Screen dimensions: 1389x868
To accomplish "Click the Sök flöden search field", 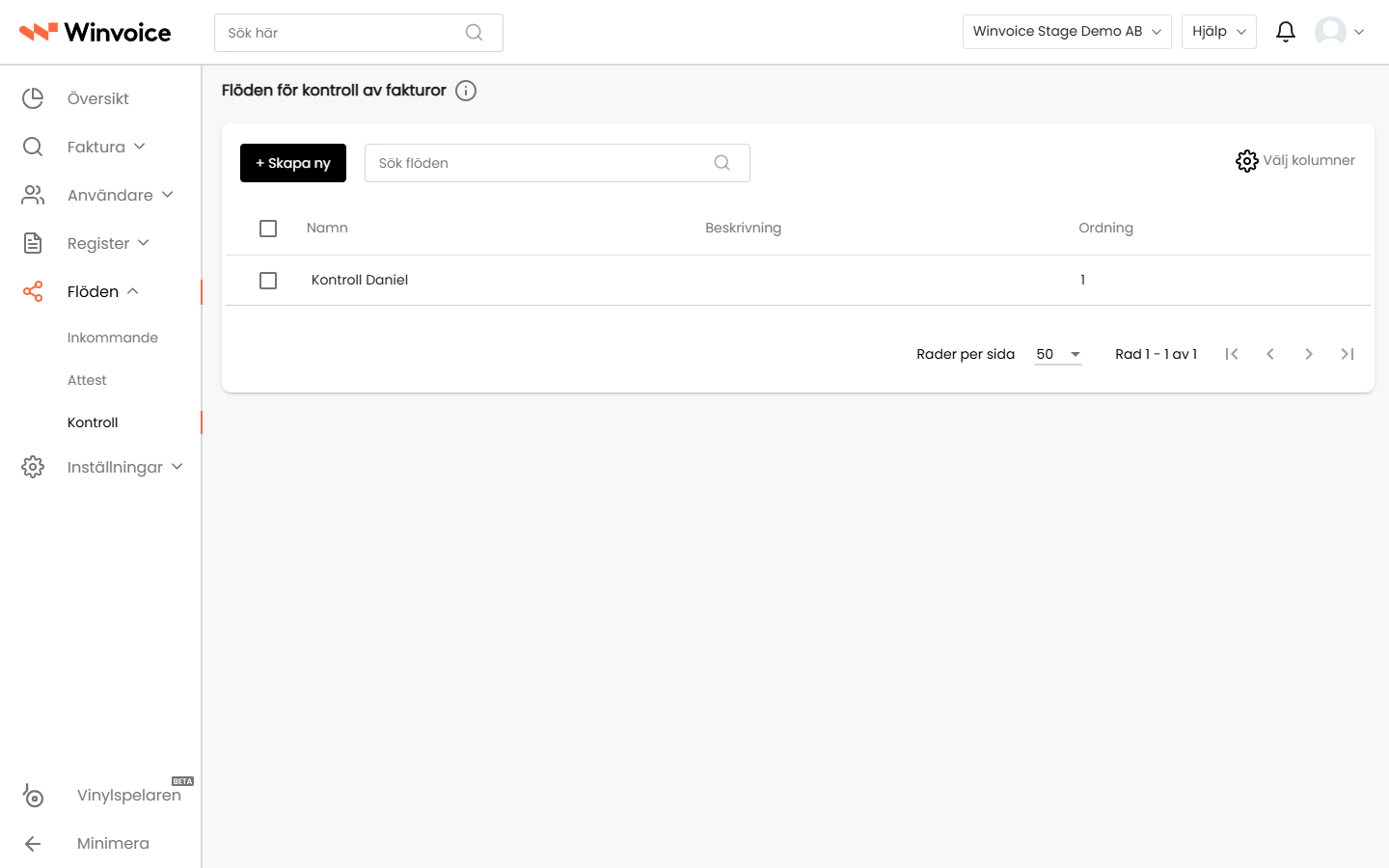I will point(558,163).
